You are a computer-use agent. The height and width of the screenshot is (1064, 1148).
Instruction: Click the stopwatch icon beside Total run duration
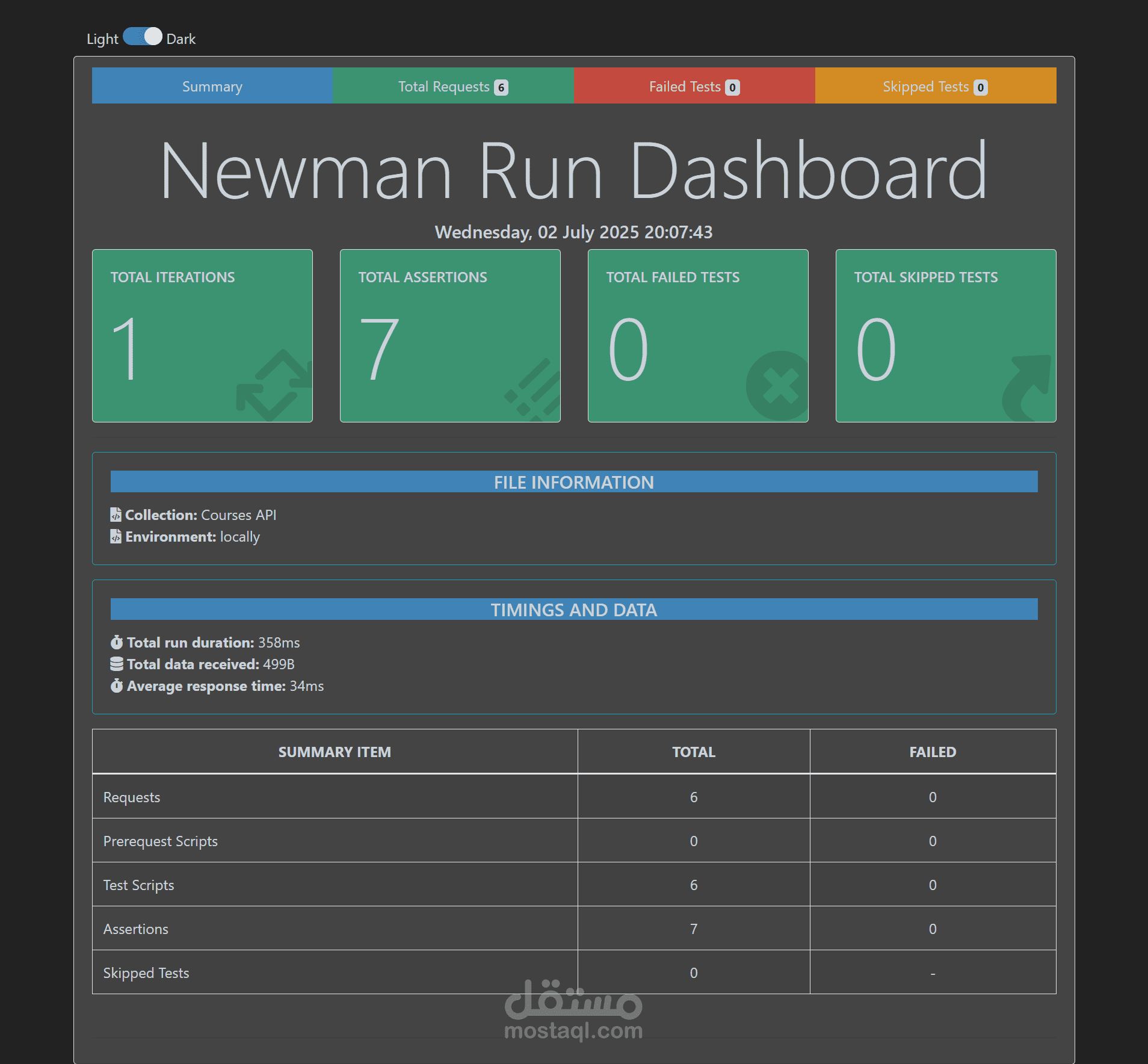tap(117, 642)
